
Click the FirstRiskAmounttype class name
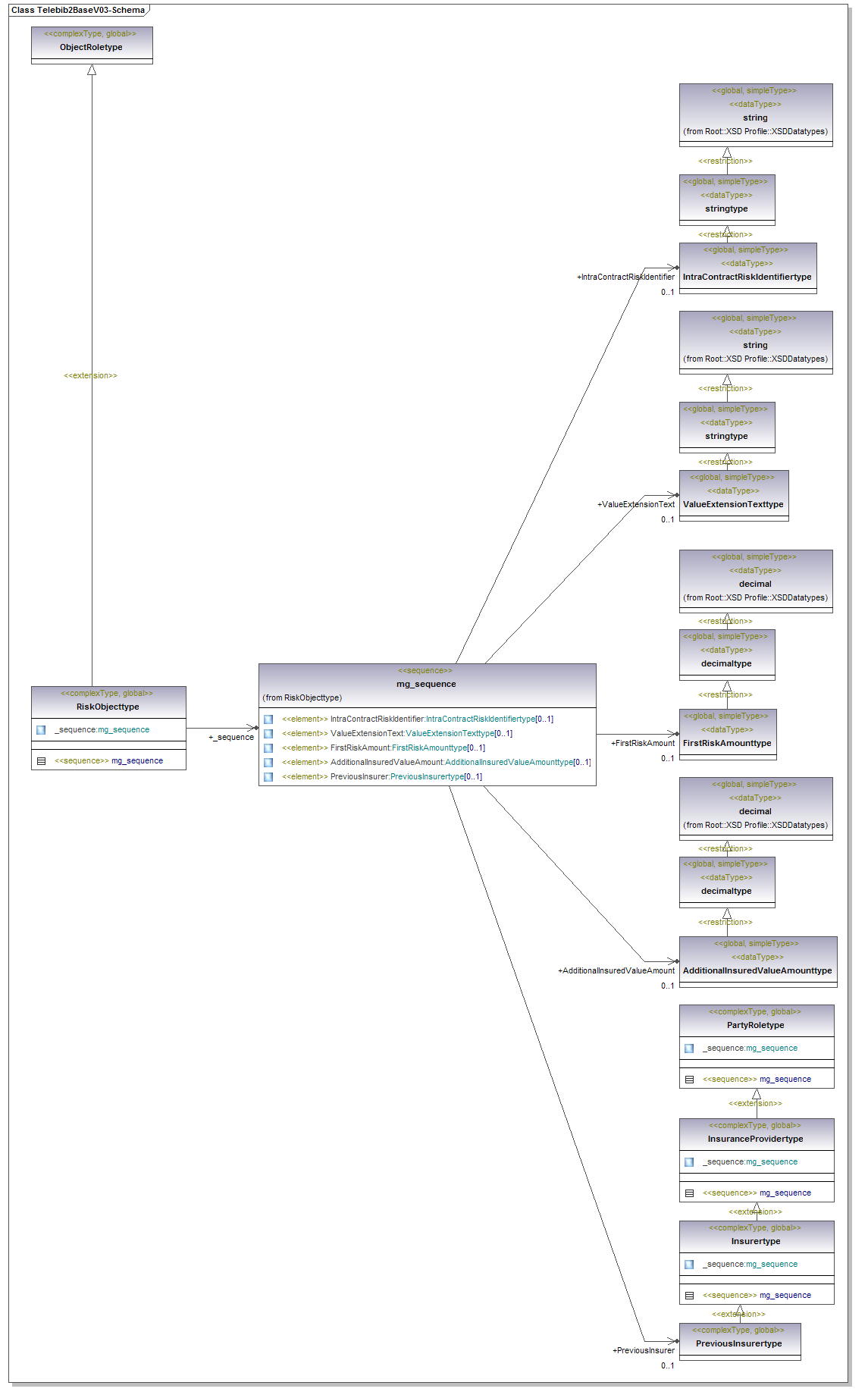point(727,743)
